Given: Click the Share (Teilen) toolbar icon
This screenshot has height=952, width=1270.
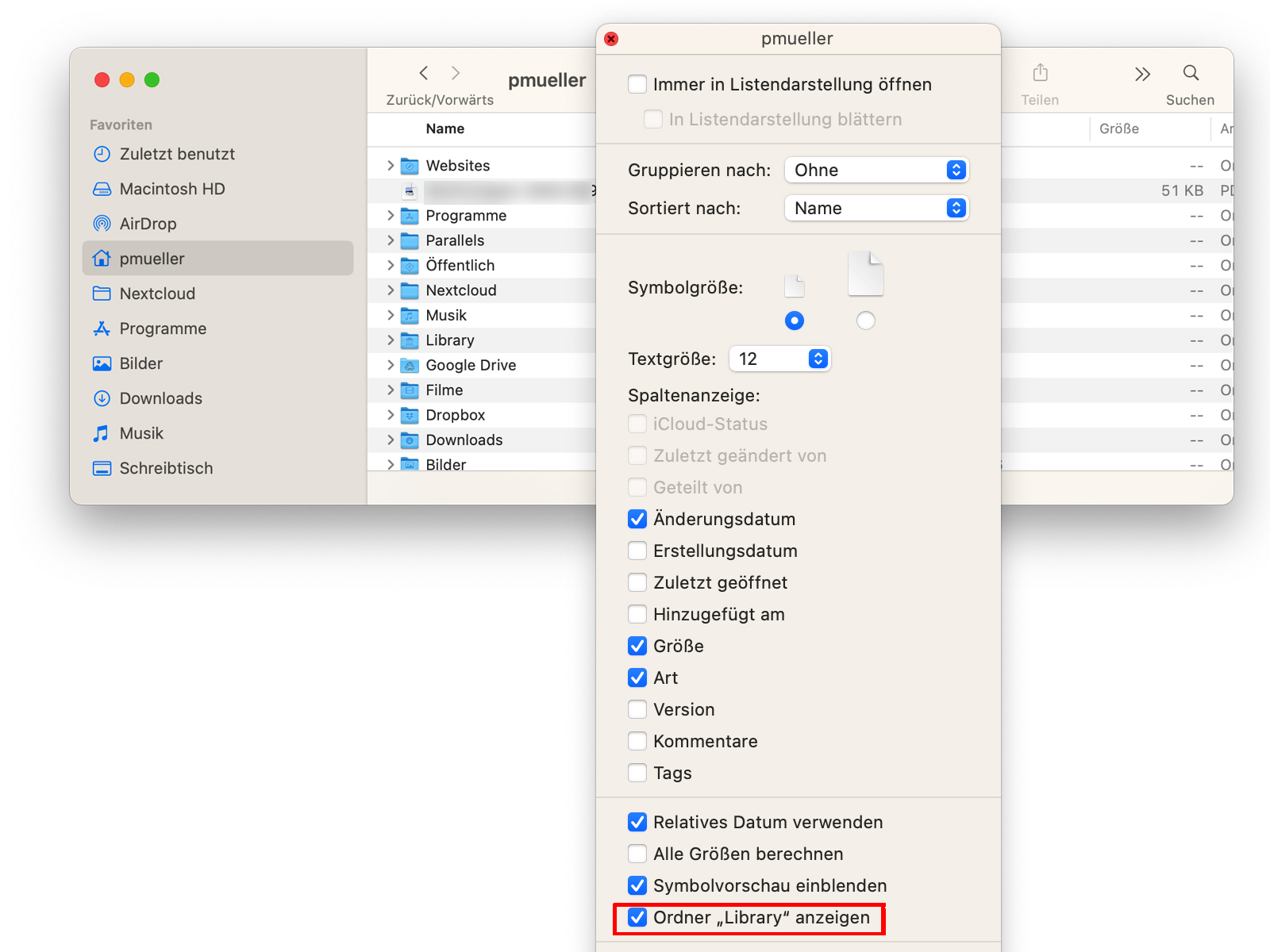Looking at the screenshot, I should [1040, 74].
